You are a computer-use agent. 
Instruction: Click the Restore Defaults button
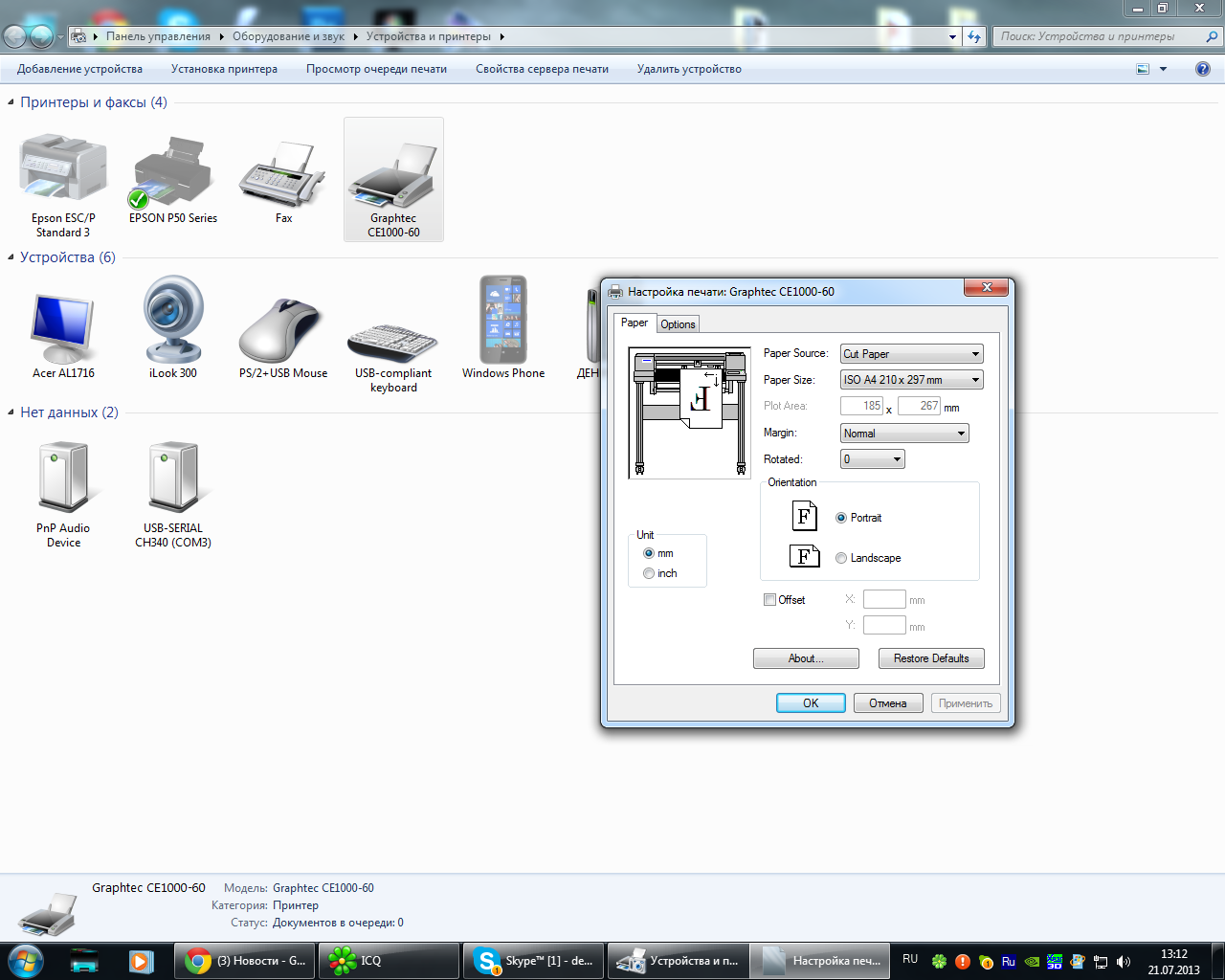(931, 658)
